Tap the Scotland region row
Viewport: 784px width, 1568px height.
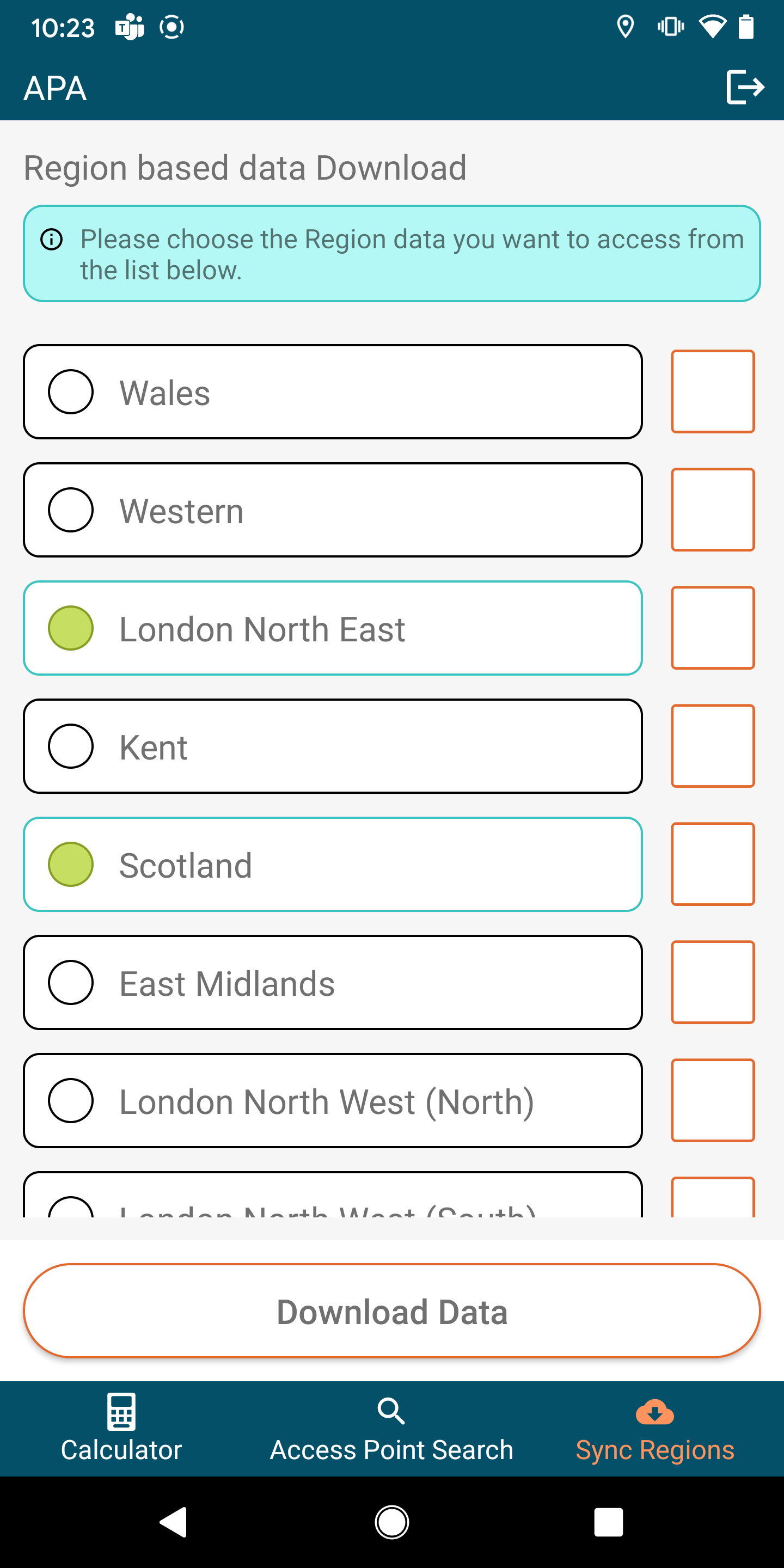click(332, 865)
